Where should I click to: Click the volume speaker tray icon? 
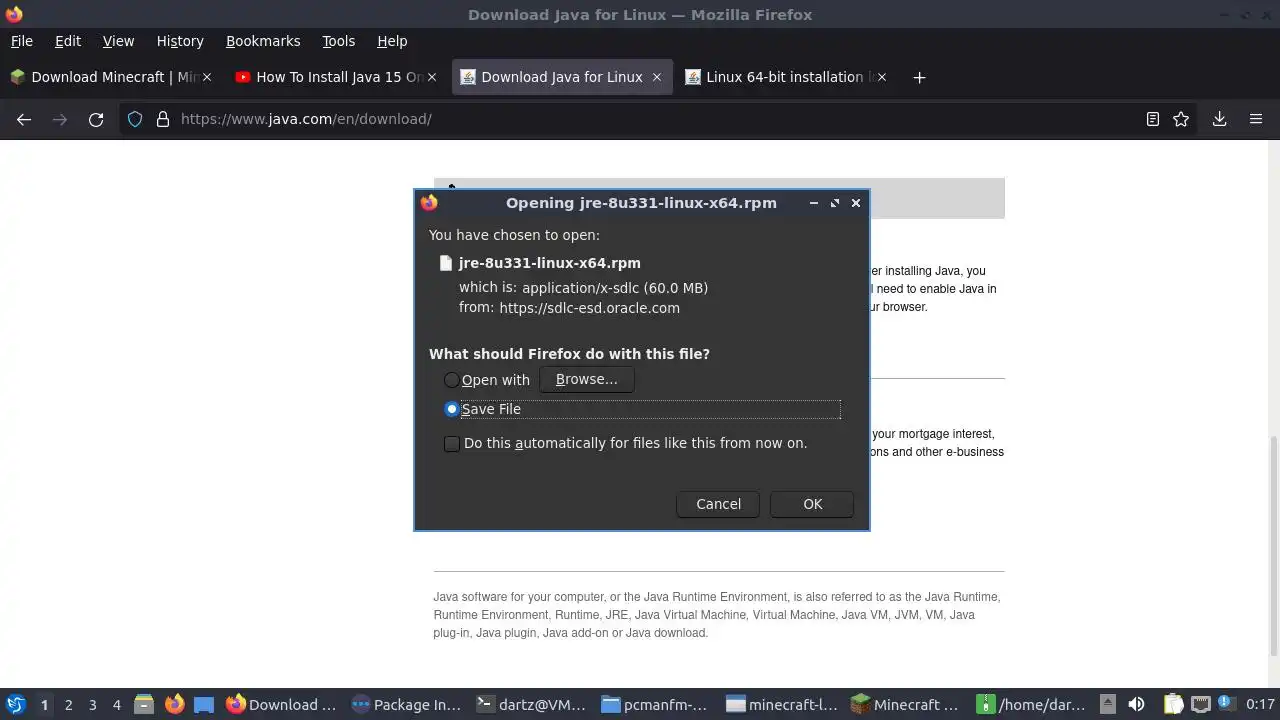(x=1136, y=704)
